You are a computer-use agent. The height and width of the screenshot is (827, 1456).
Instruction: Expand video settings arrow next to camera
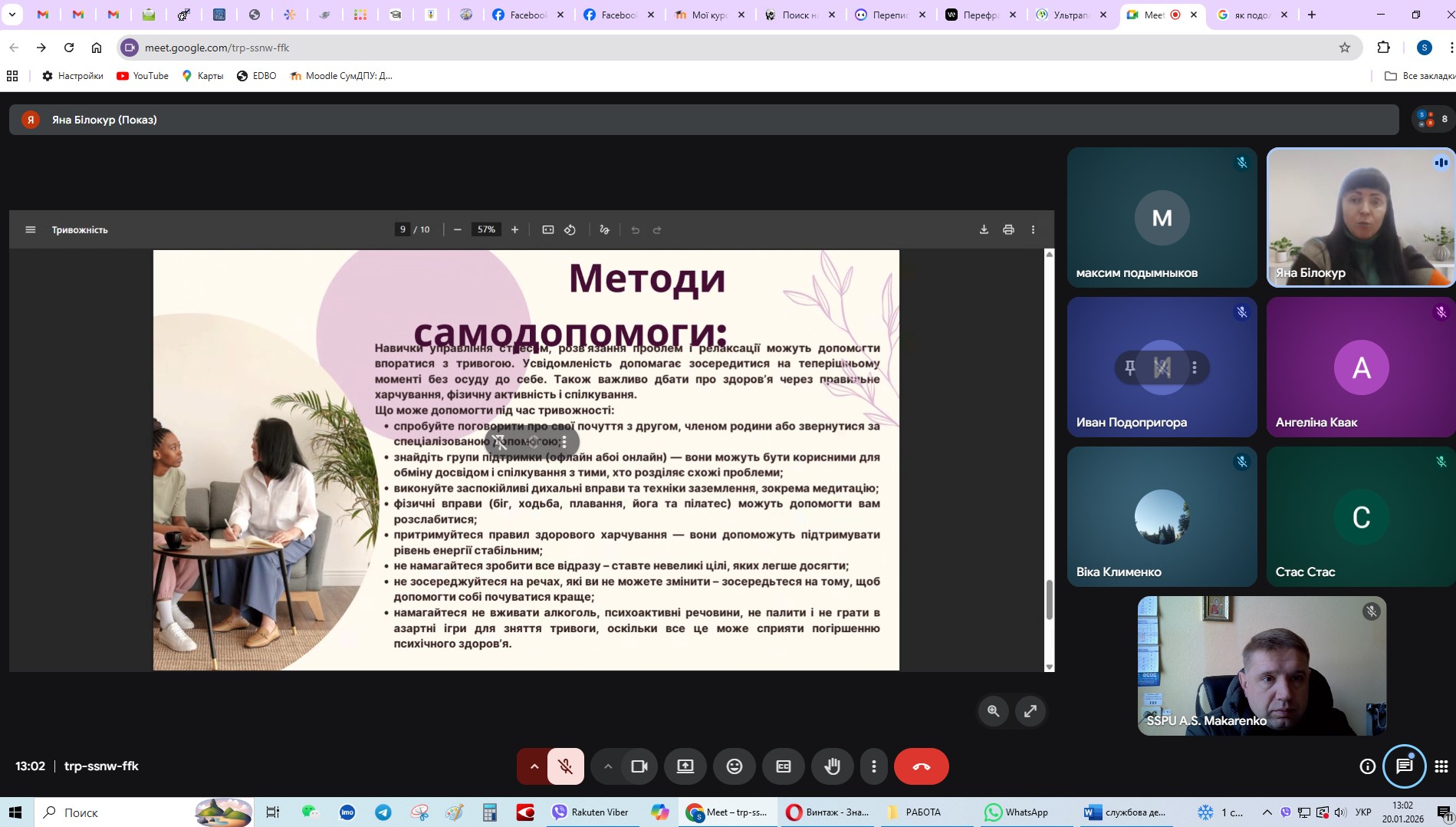click(x=607, y=766)
